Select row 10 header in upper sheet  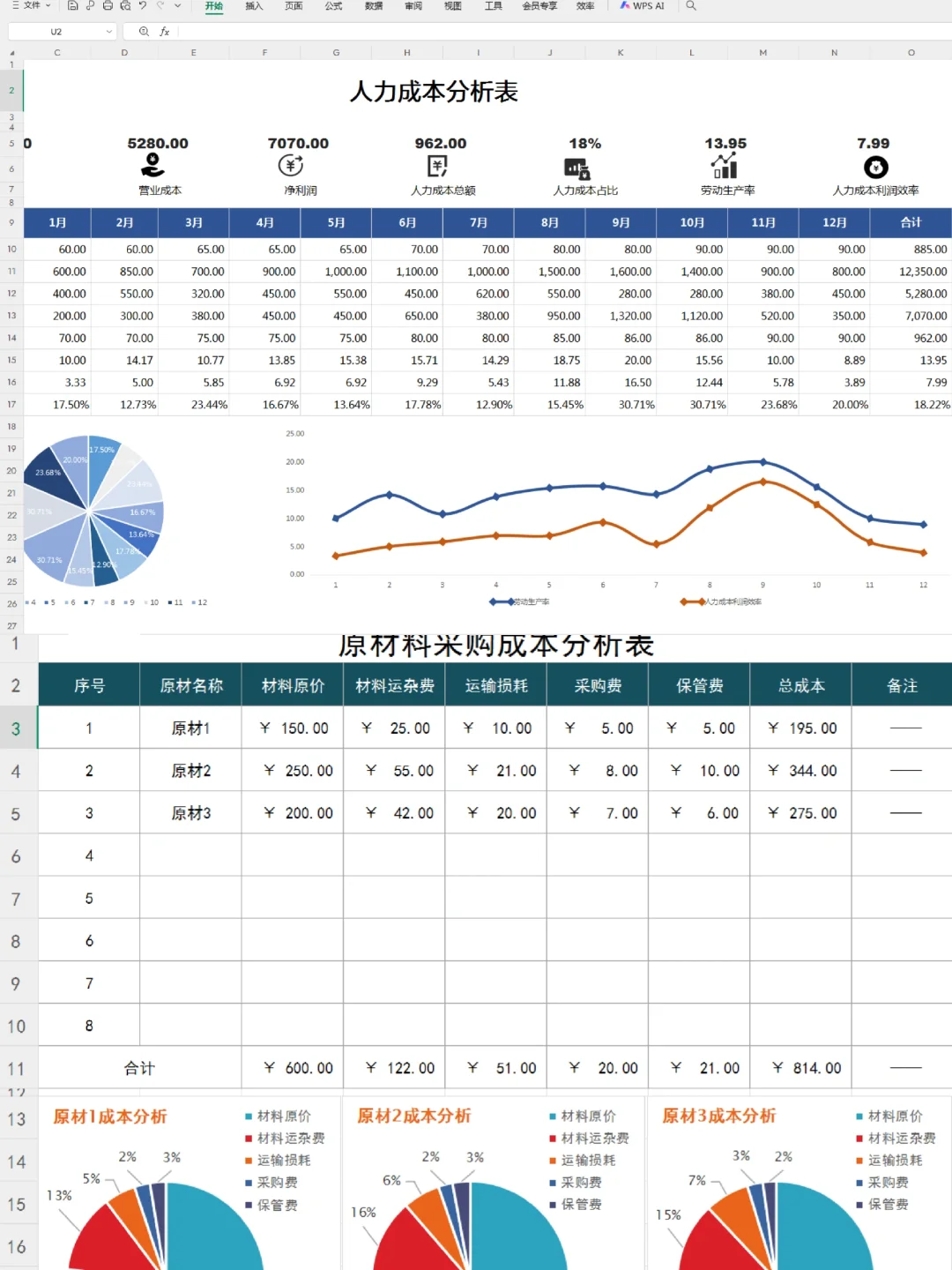pos(11,249)
